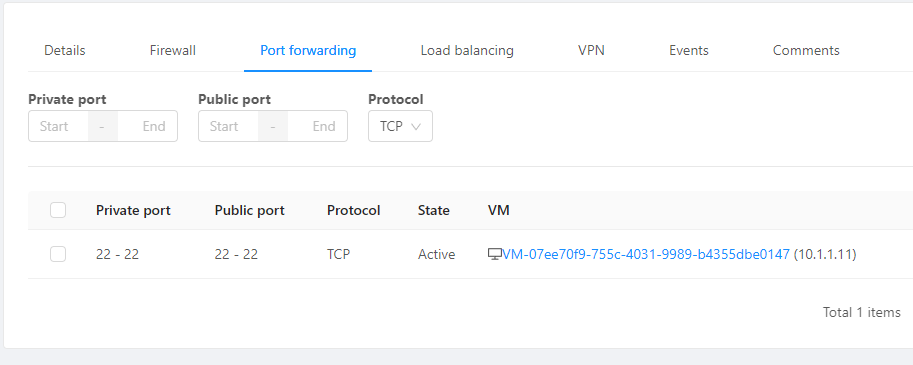Click the VM monitor icon in row
Viewport: 913px width, 365px height.
point(494,254)
